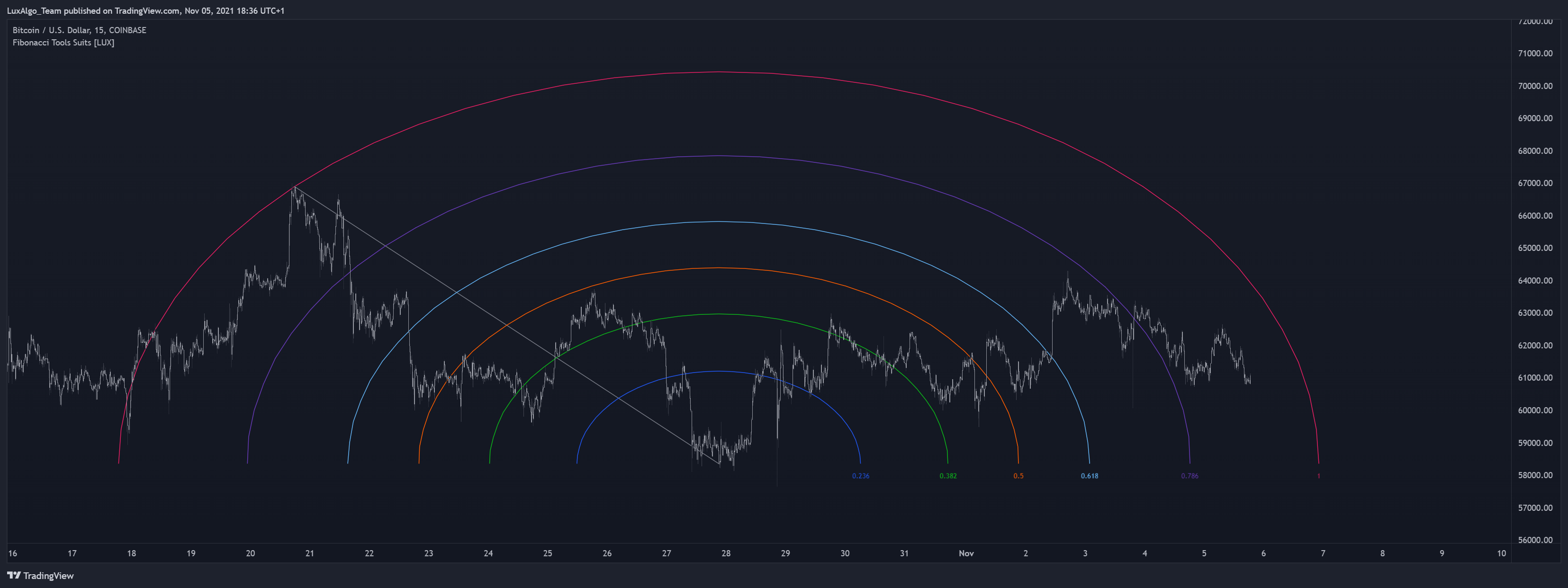Click the pink 1 arc label
This screenshot has height=588, width=1568.
(1318, 475)
